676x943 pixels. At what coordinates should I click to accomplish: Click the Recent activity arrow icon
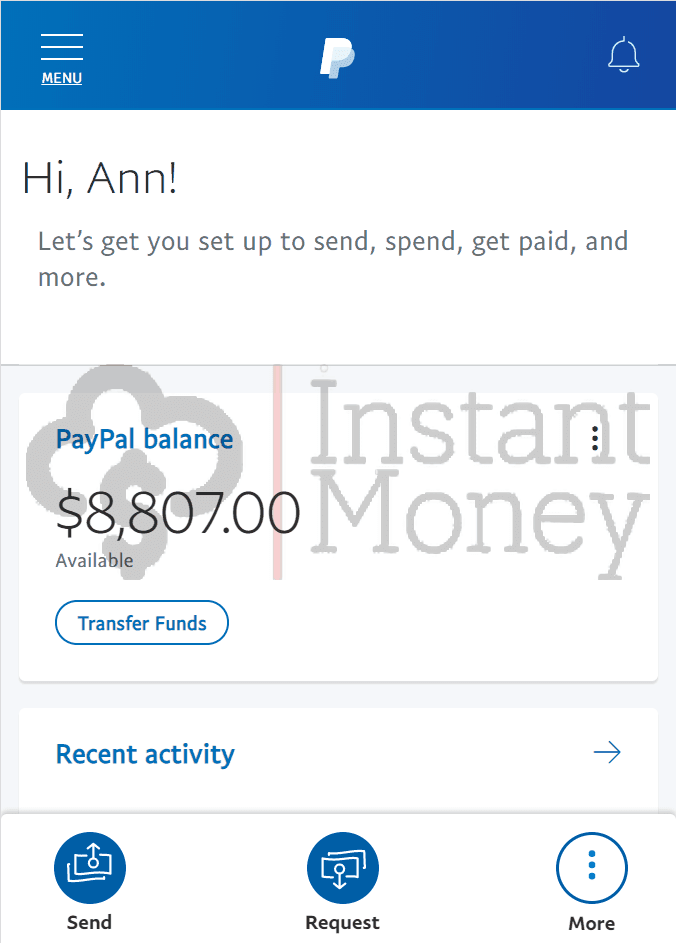[x=607, y=752]
